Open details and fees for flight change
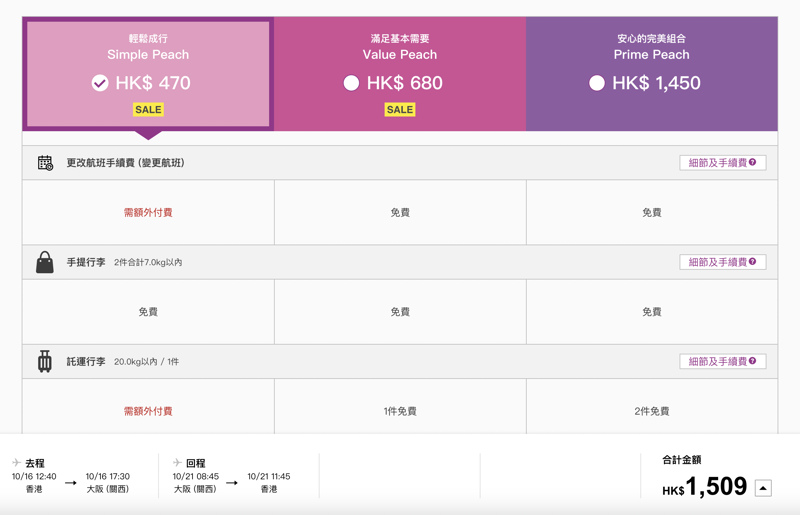 [722, 163]
